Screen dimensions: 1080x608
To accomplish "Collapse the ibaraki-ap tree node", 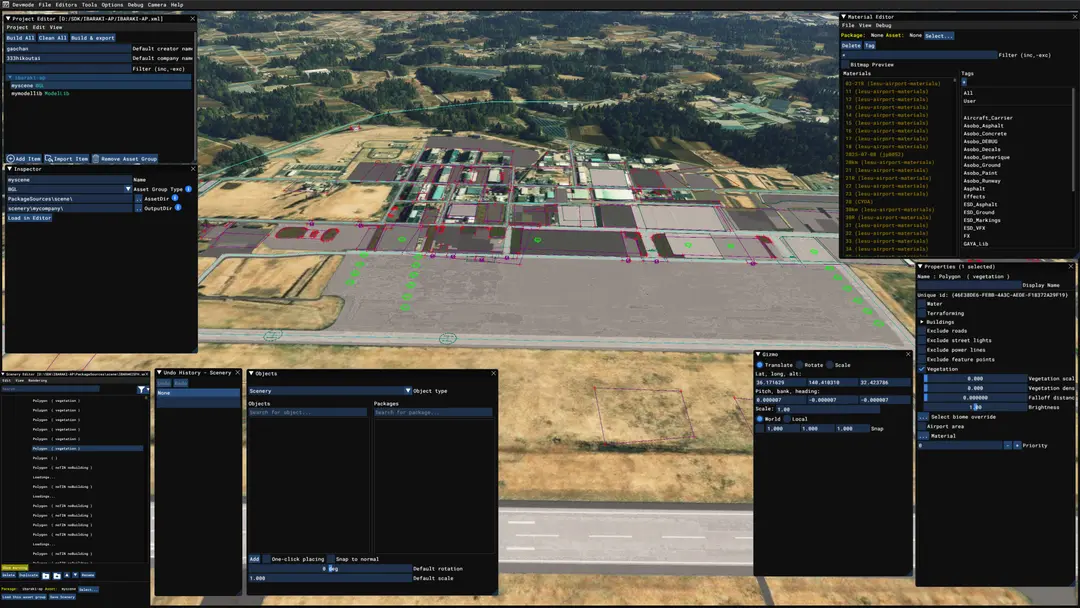I will coord(10,78).
